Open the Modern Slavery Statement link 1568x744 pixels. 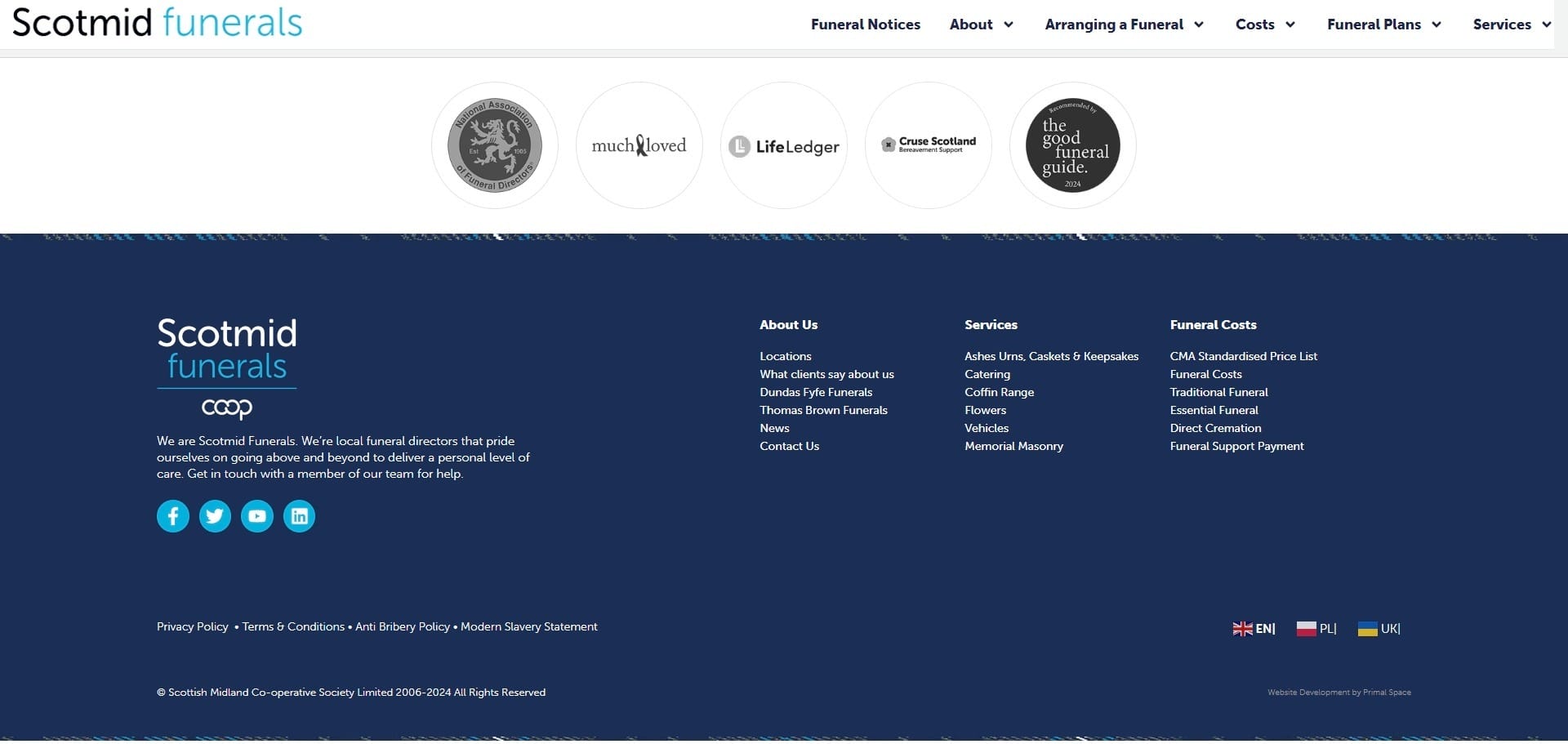click(x=529, y=627)
